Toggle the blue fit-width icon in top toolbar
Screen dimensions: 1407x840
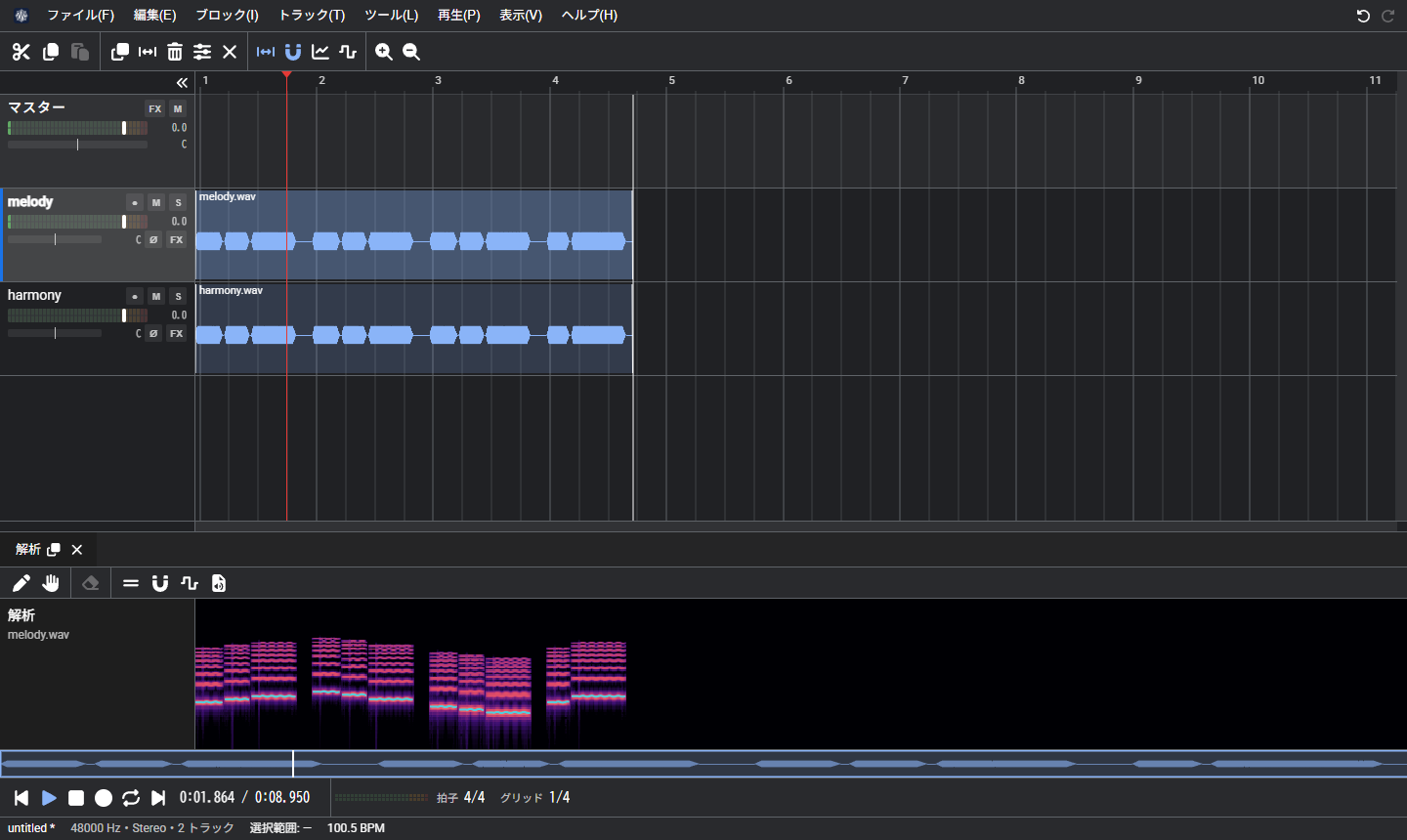click(266, 52)
